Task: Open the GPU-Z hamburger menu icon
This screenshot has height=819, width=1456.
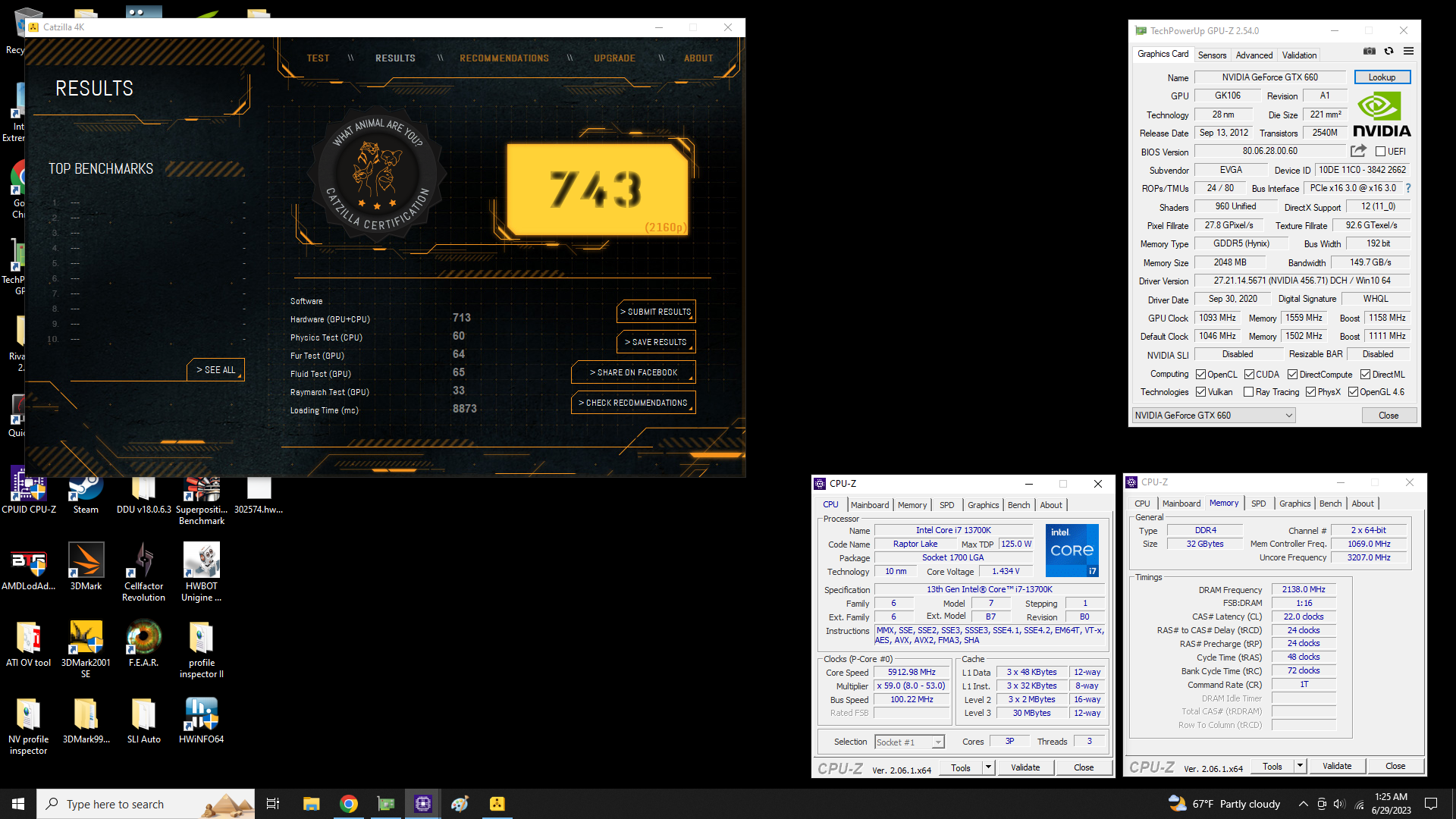Action: click(1408, 51)
